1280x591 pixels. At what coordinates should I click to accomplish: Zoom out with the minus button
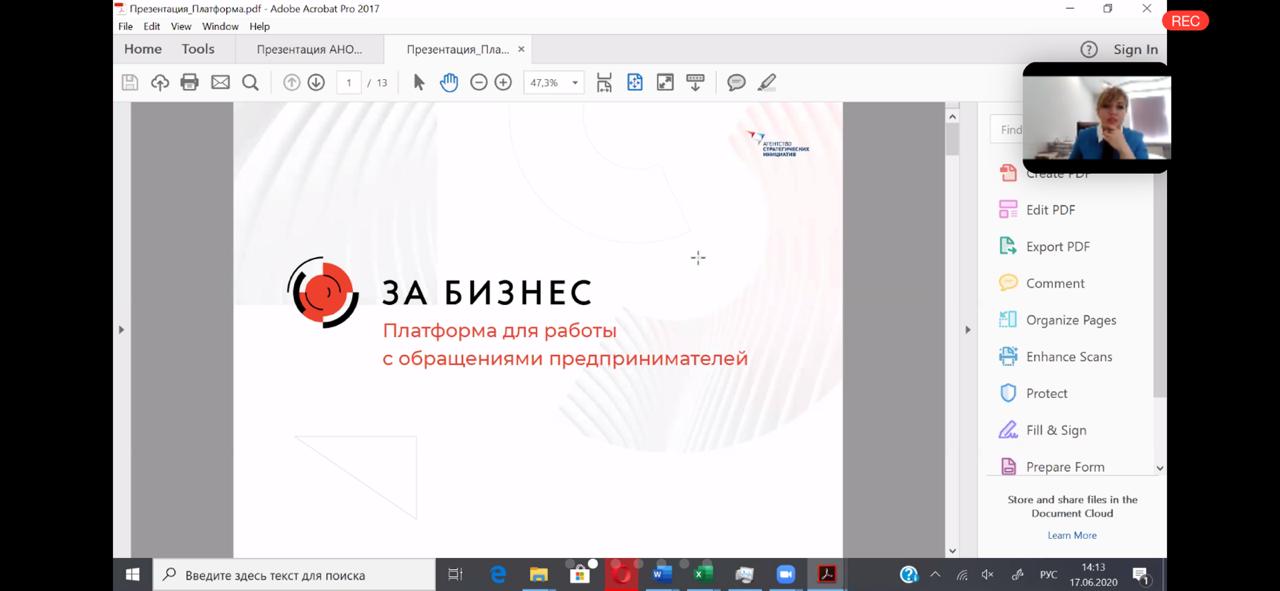[479, 83]
